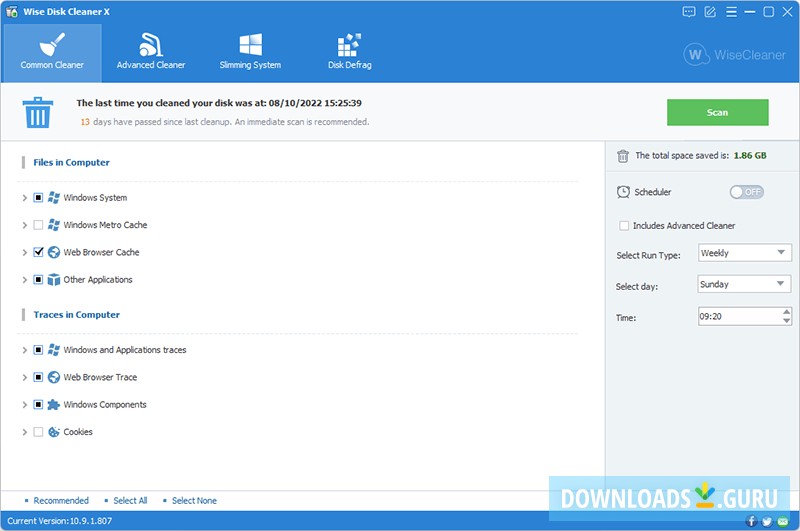Click the Traces in Computer heading
The width and height of the screenshot is (800, 531).
(x=77, y=315)
